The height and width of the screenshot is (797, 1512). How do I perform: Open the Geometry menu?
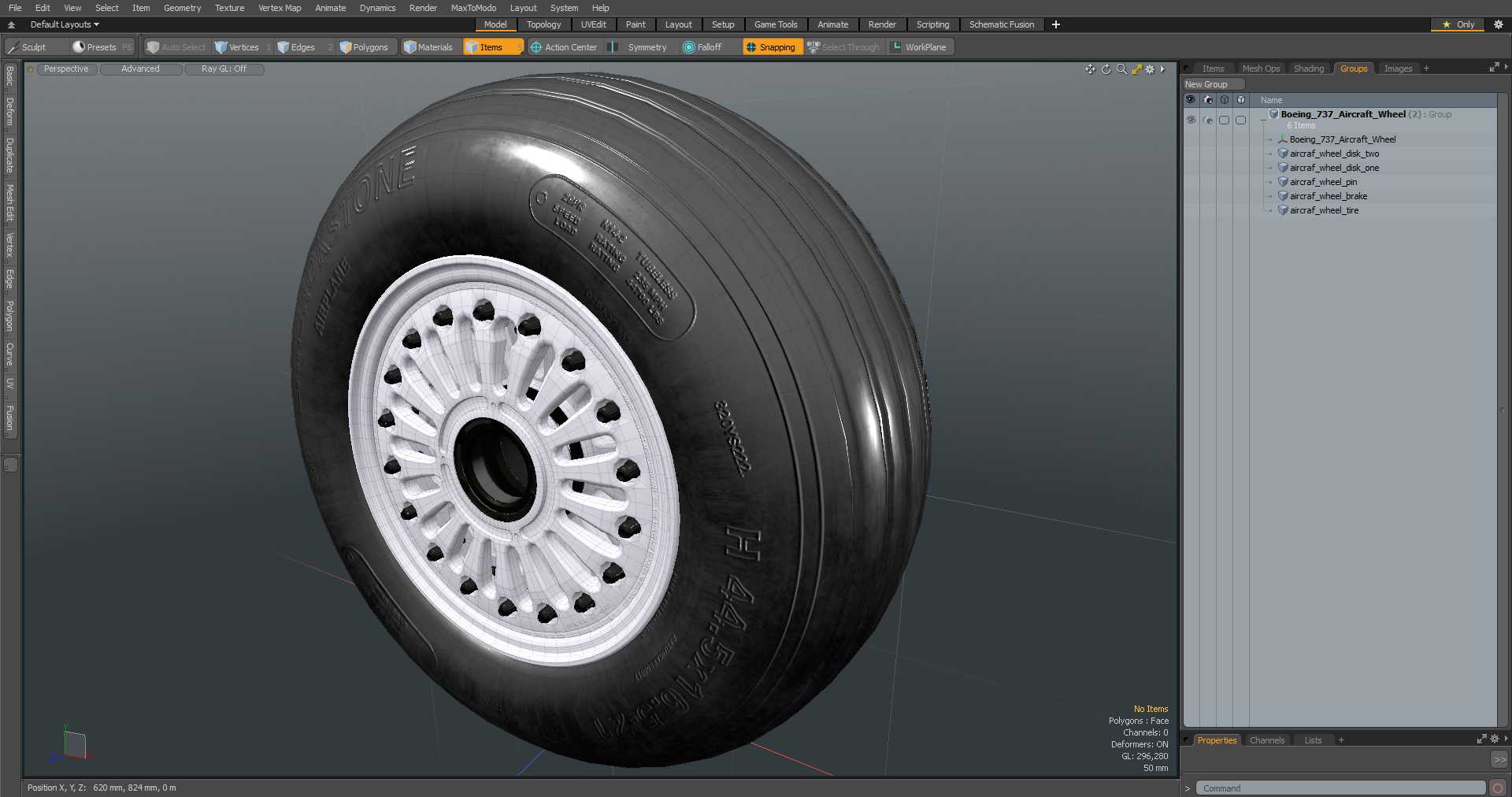(182, 8)
